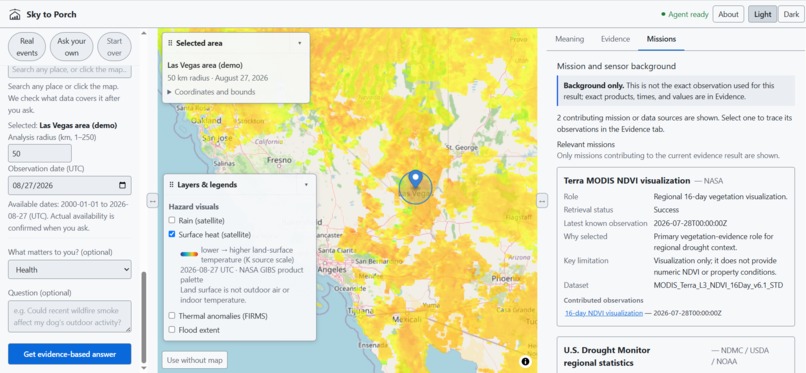This screenshot has height=373, width=806.
Task: Collapse the right panel with its toggle handle
Action: click(x=542, y=200)
